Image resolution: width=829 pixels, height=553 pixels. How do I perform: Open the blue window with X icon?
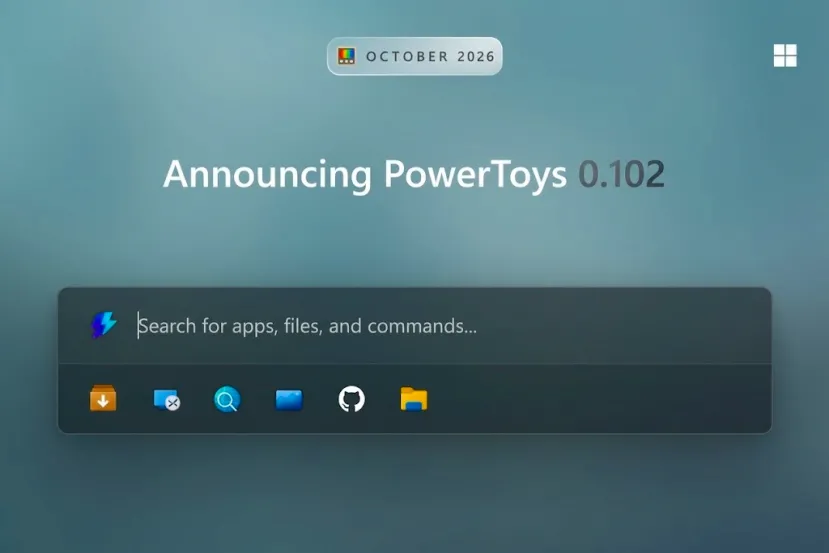pyautogui.click(x=167, y=400)
